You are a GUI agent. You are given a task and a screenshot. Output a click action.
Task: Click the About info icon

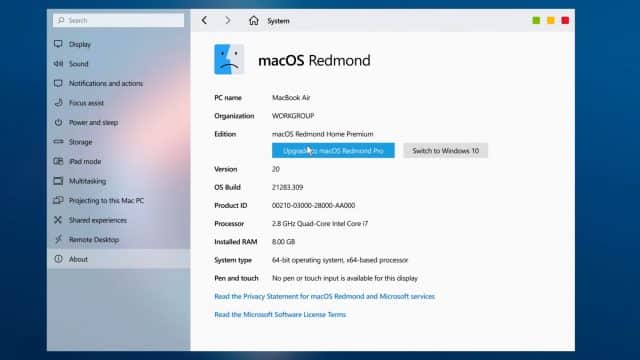(x=58, y=259)
